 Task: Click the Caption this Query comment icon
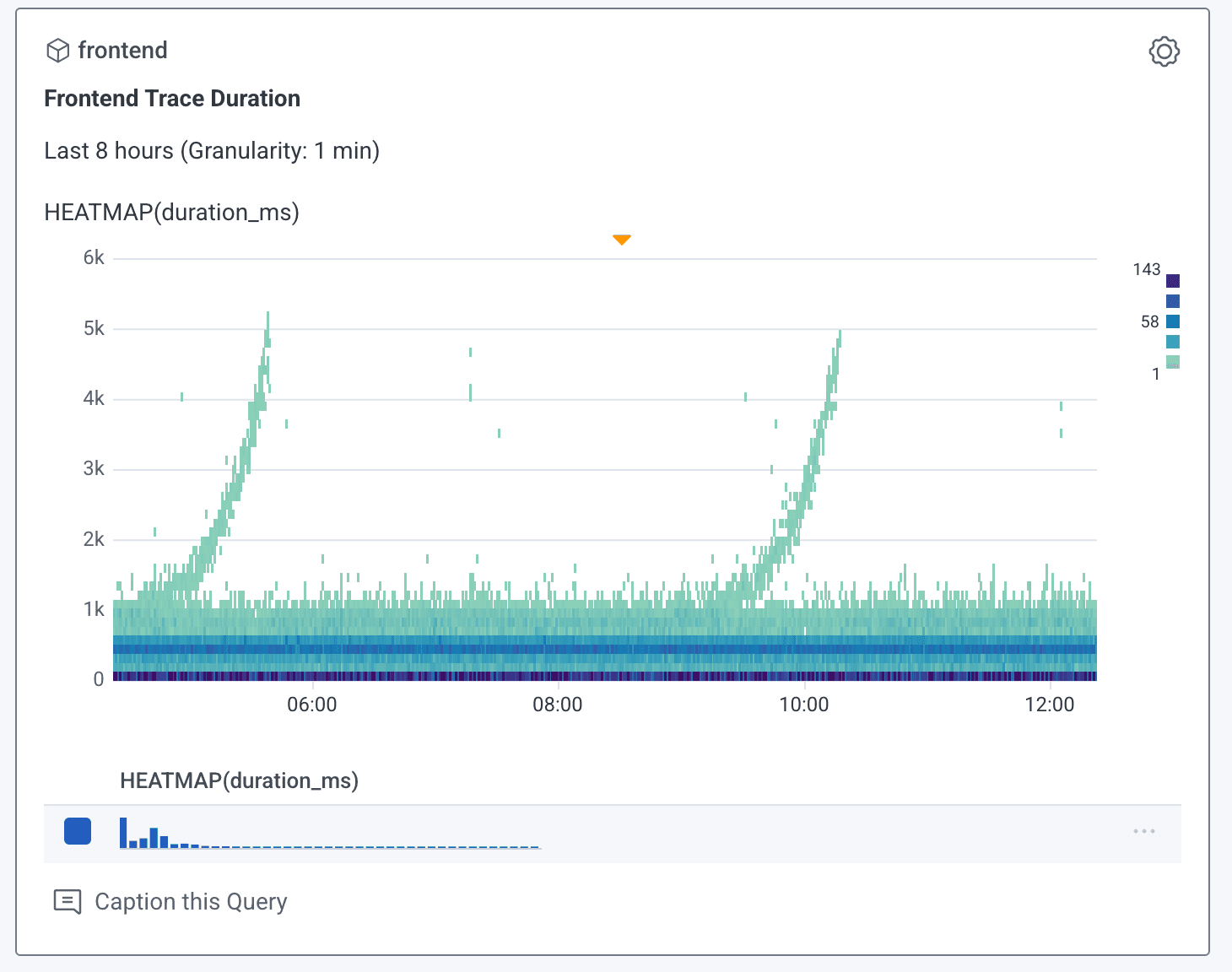(x=68, y=901)
